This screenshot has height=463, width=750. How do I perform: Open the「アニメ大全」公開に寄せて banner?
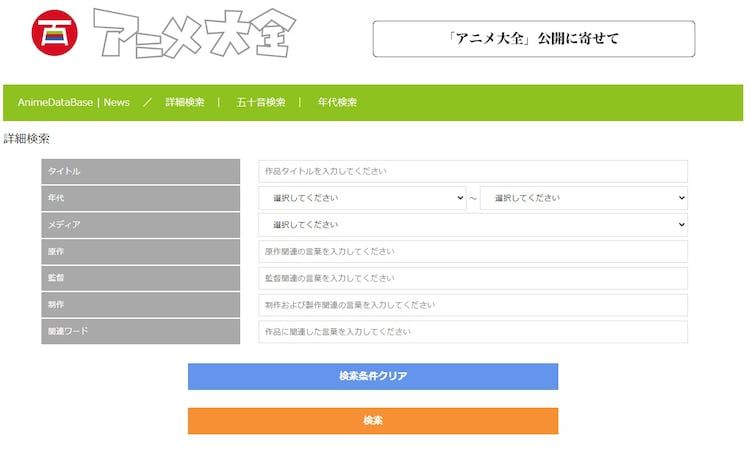coord(533,39)
